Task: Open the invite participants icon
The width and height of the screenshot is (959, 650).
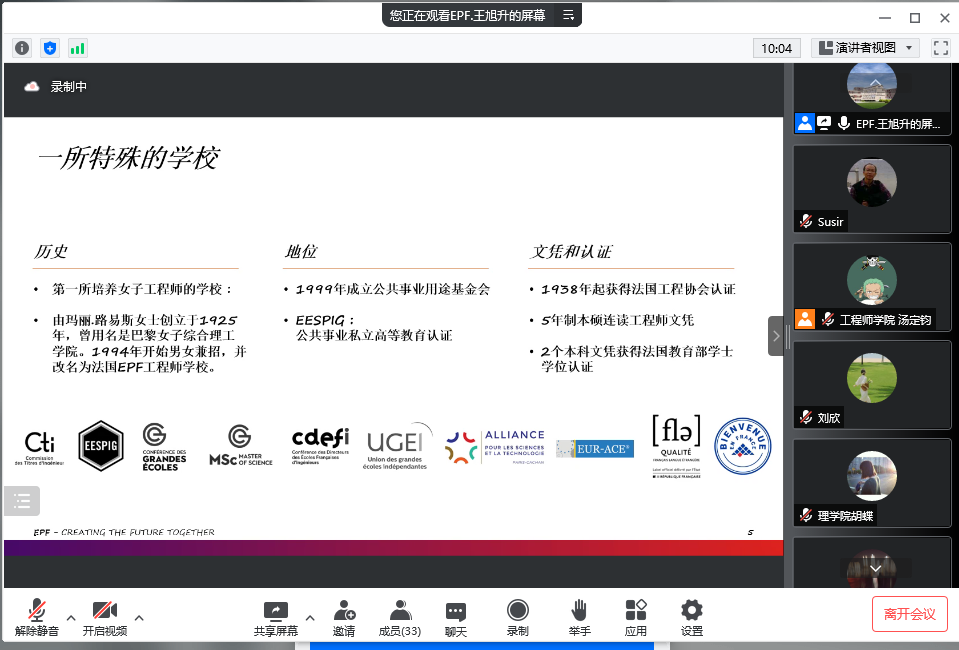Action: (344, 617)
